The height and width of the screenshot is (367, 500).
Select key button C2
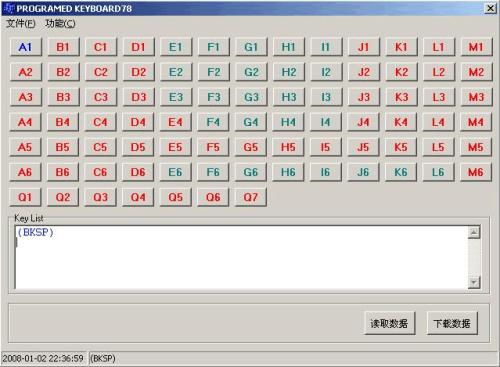coord(101,72)
